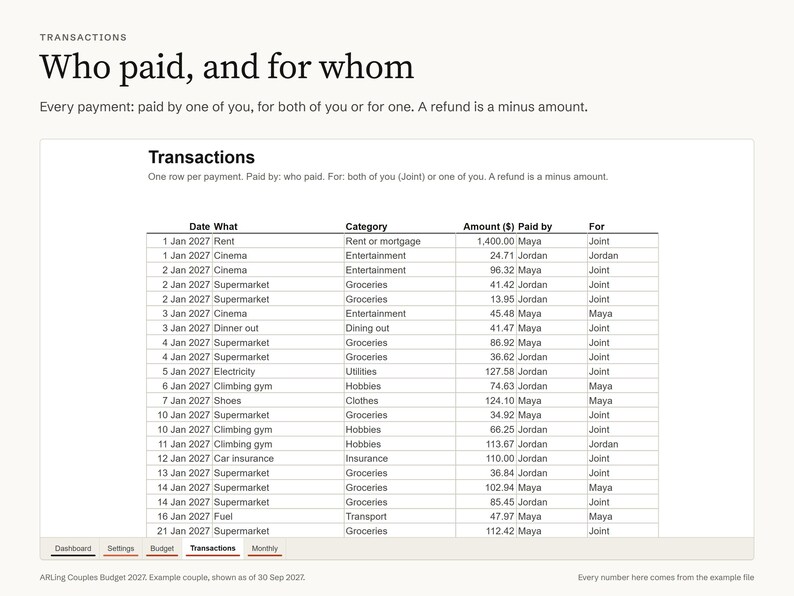Viewport: 794px width, 596px height.
Task: Select the 7 Jan 2027 date cell
Action: 179,401
